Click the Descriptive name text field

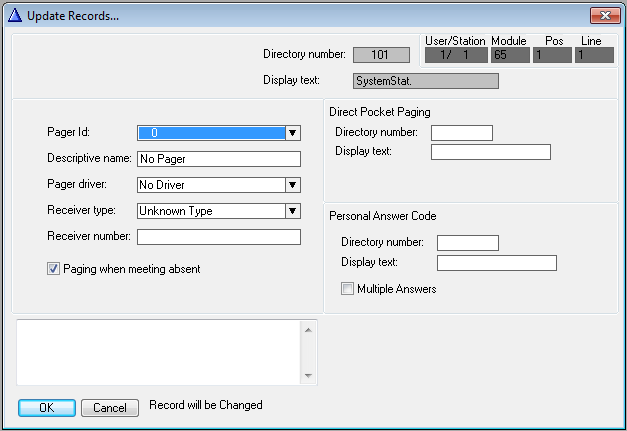(x=218, y=159)
